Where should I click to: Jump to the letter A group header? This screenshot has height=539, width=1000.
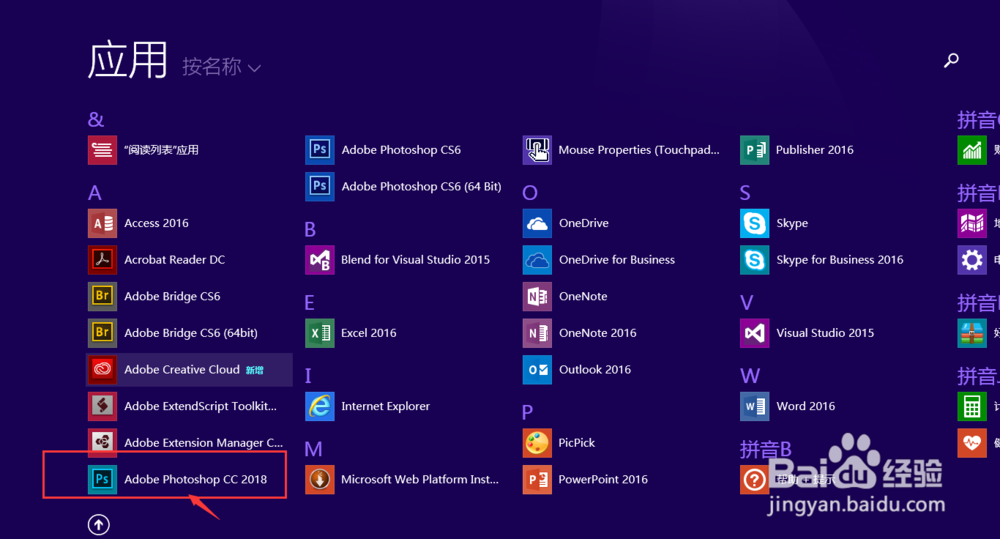click(94, 193)
